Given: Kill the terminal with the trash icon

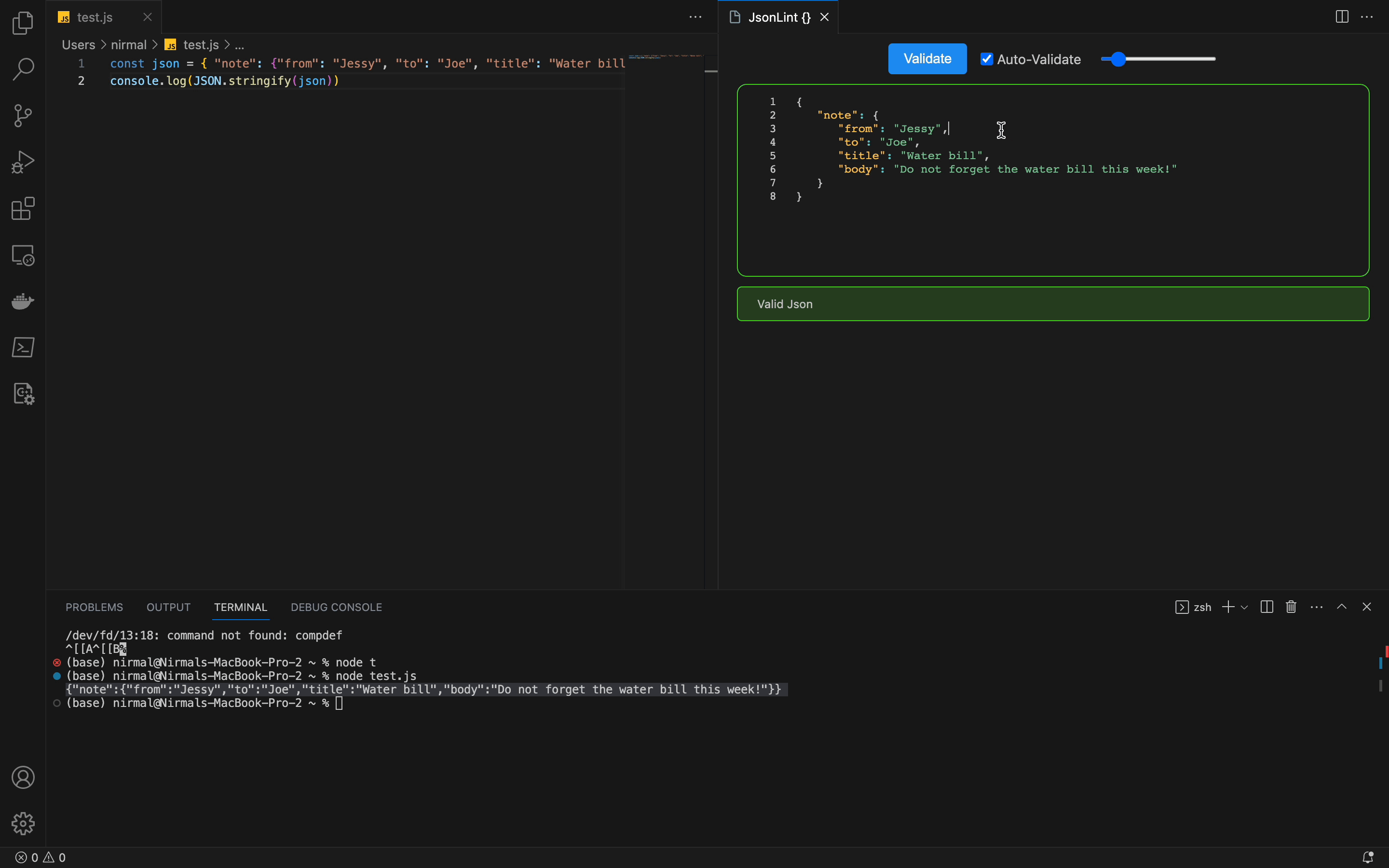Looking at the screenshot, I should point(1291,607).
